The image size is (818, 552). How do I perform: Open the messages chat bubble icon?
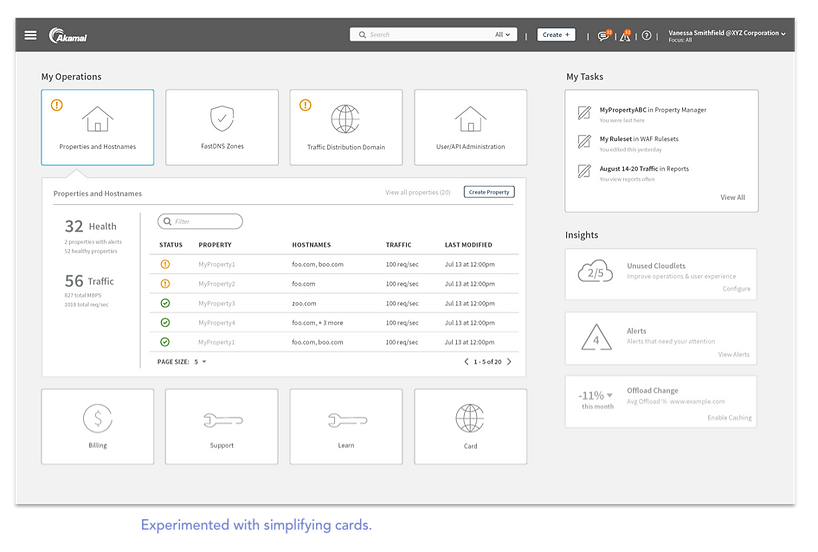tap(604, 35)
